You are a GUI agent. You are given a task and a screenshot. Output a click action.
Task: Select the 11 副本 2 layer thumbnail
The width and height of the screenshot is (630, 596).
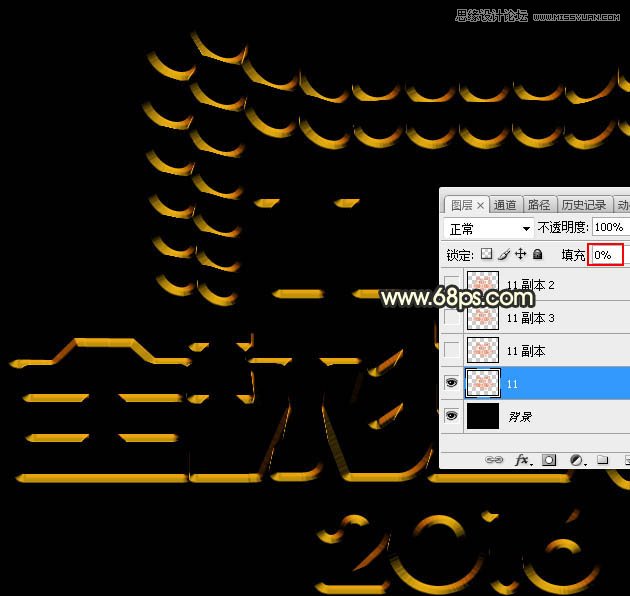coord(483,284)
